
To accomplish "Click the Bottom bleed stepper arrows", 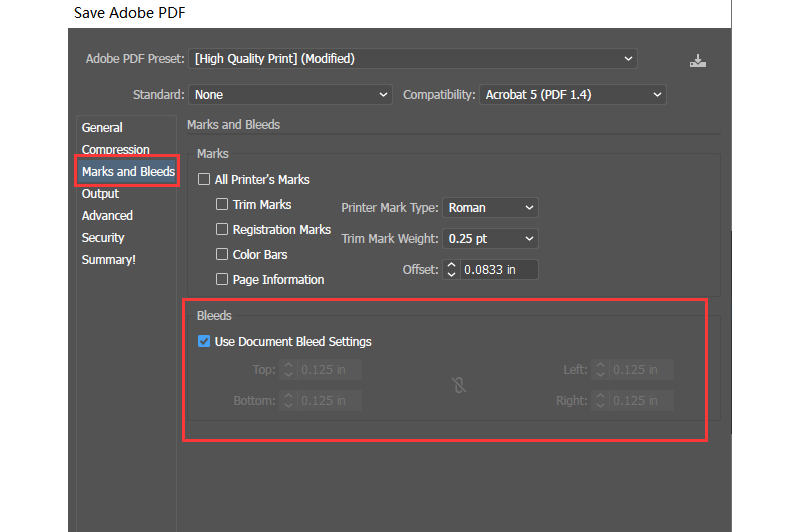I will click(x=288, y=400).
